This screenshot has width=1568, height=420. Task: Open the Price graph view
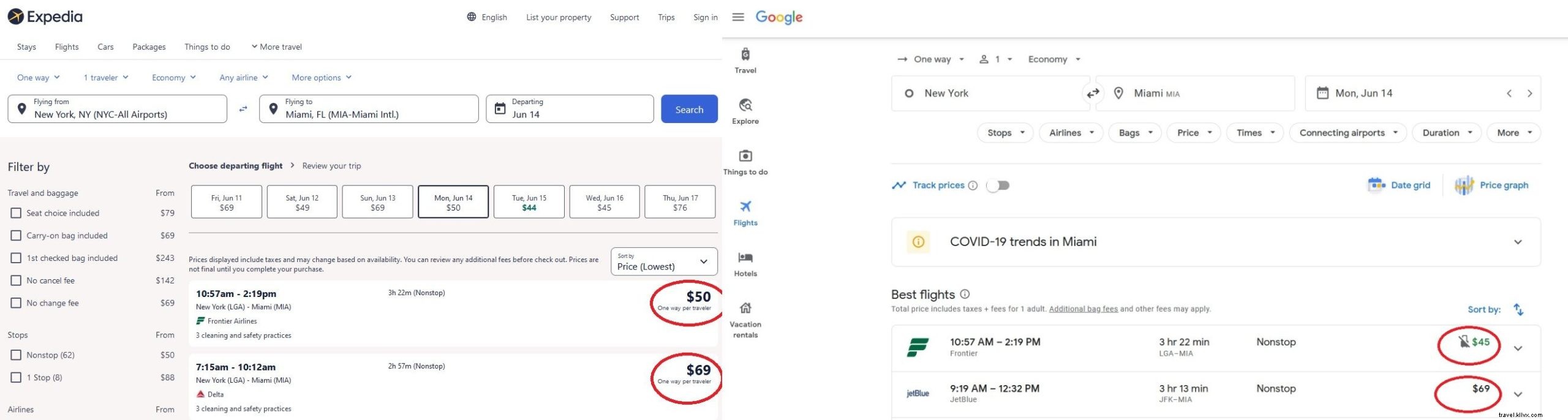[x=1491, y=185]
